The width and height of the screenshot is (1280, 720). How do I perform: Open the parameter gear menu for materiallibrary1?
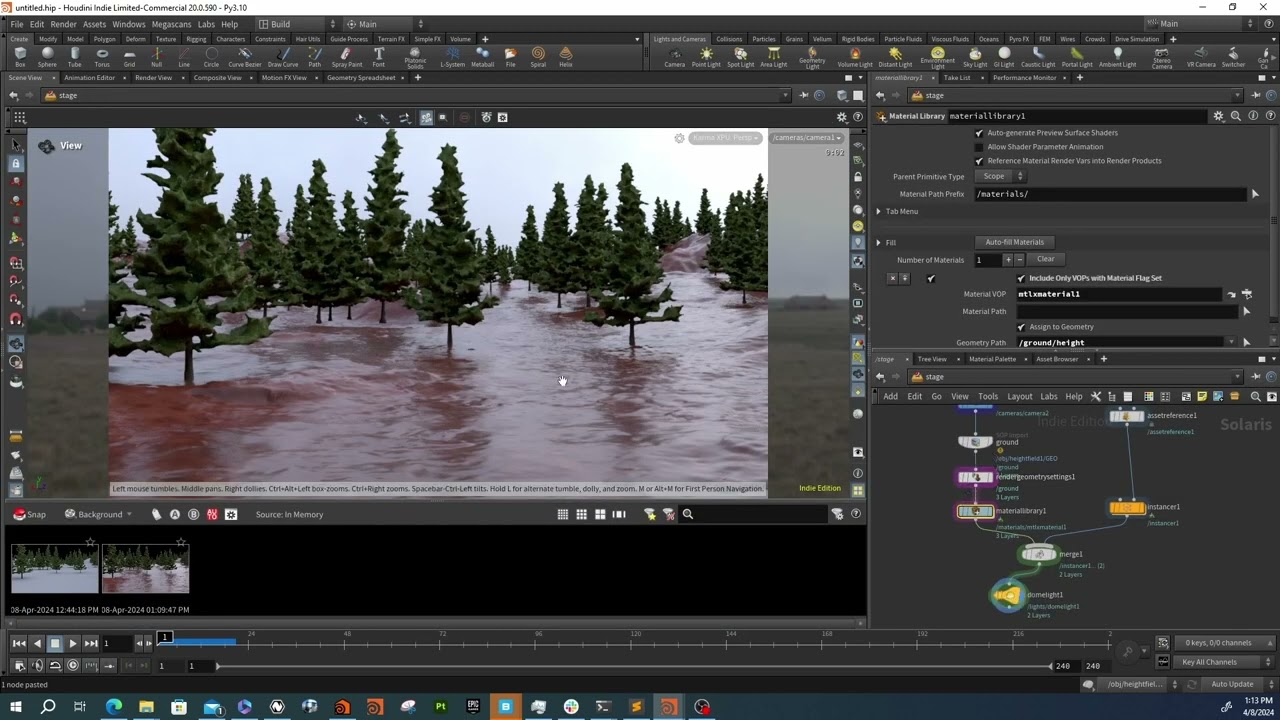[x=1218, y=116]
